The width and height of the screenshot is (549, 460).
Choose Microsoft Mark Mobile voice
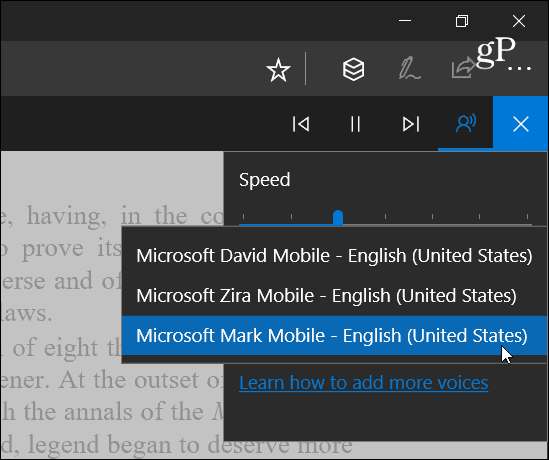click(334, 335)
